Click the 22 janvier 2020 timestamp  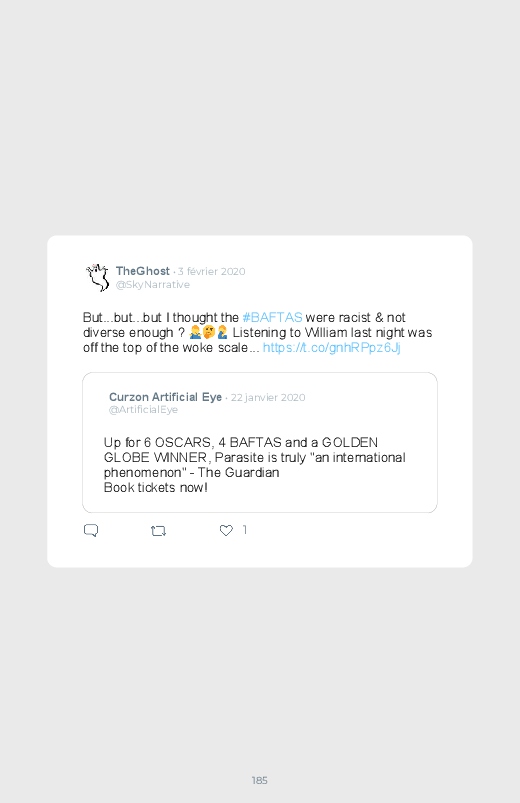click(268, 397)
